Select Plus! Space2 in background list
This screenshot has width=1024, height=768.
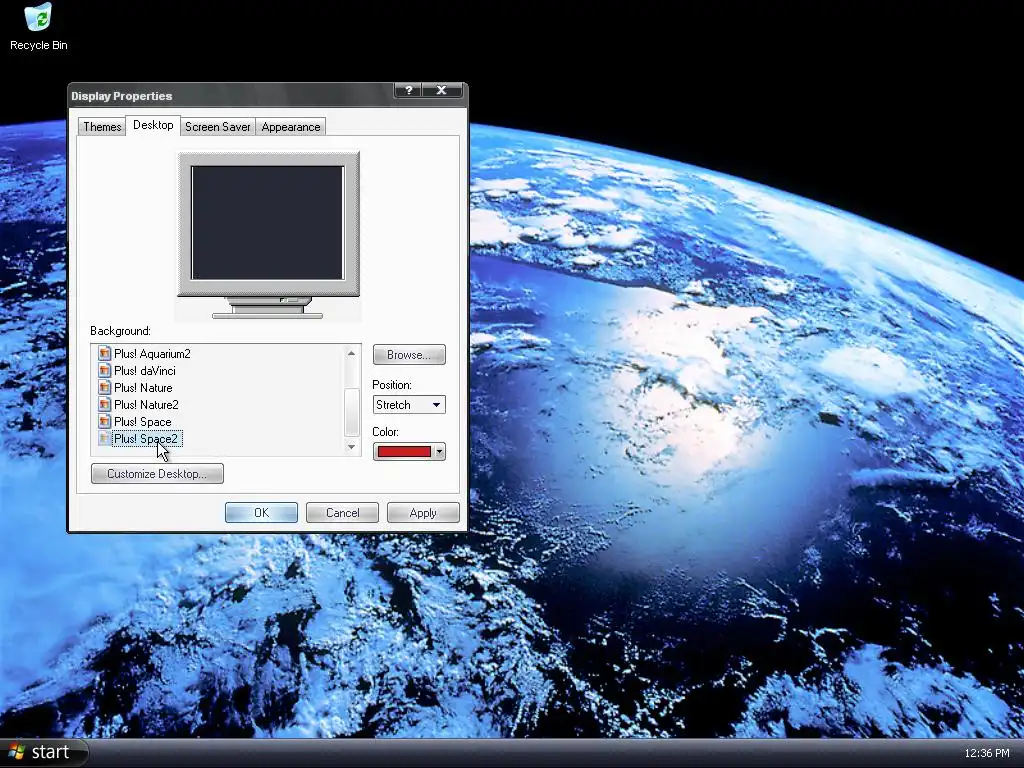[146, 438]
